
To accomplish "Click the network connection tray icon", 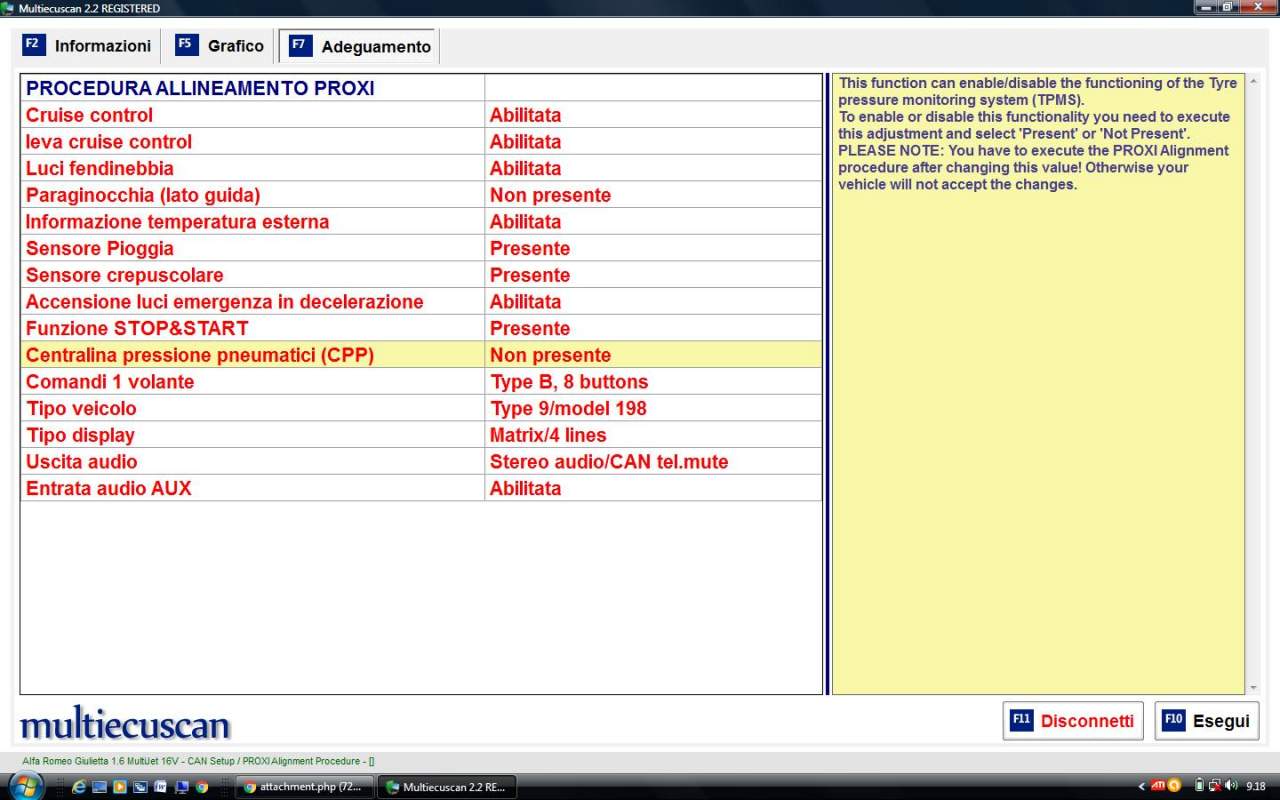I will coord(1215,786).
